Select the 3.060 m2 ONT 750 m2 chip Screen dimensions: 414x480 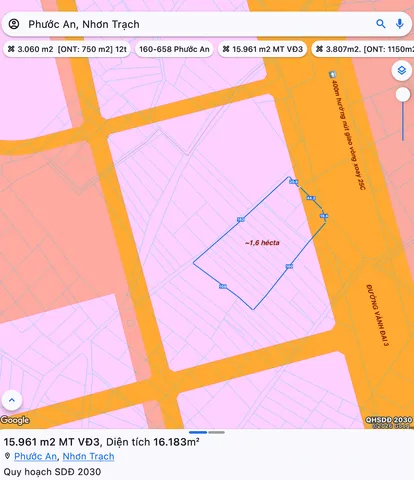pos(67,49)
